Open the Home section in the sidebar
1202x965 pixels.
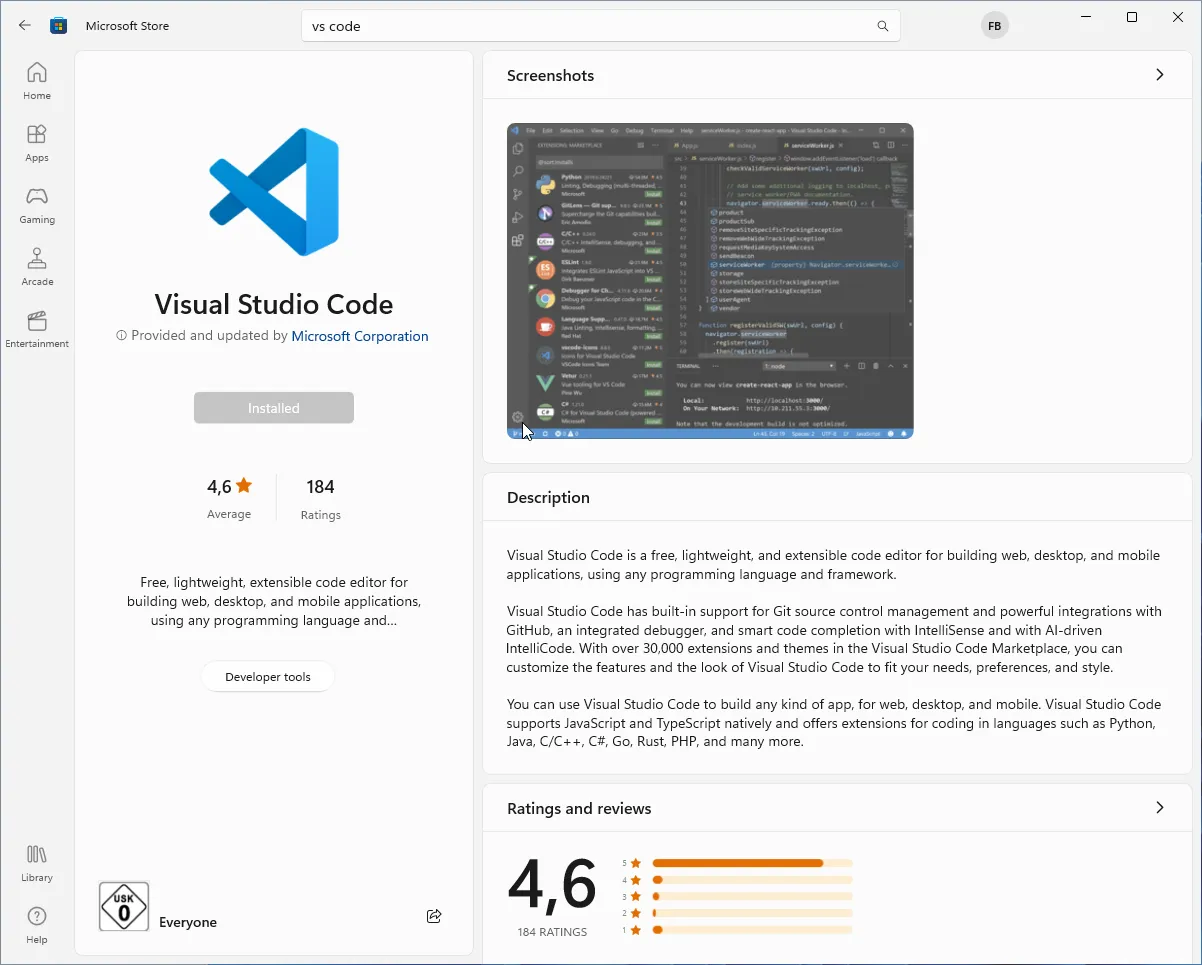[37, 80]
